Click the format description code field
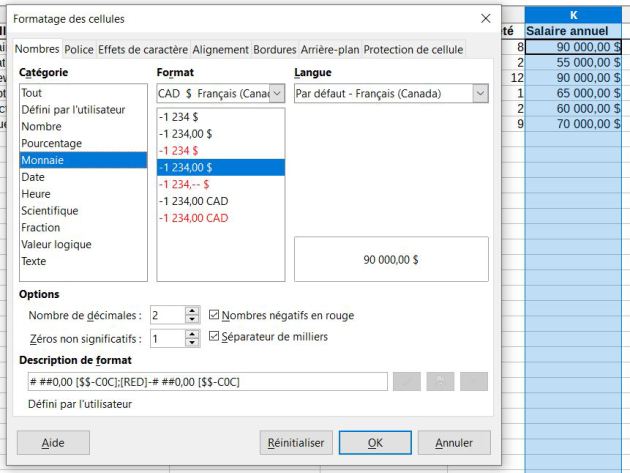Image resolution: width=630 pixels, height=473 pixels. click(x=207, y=381)
